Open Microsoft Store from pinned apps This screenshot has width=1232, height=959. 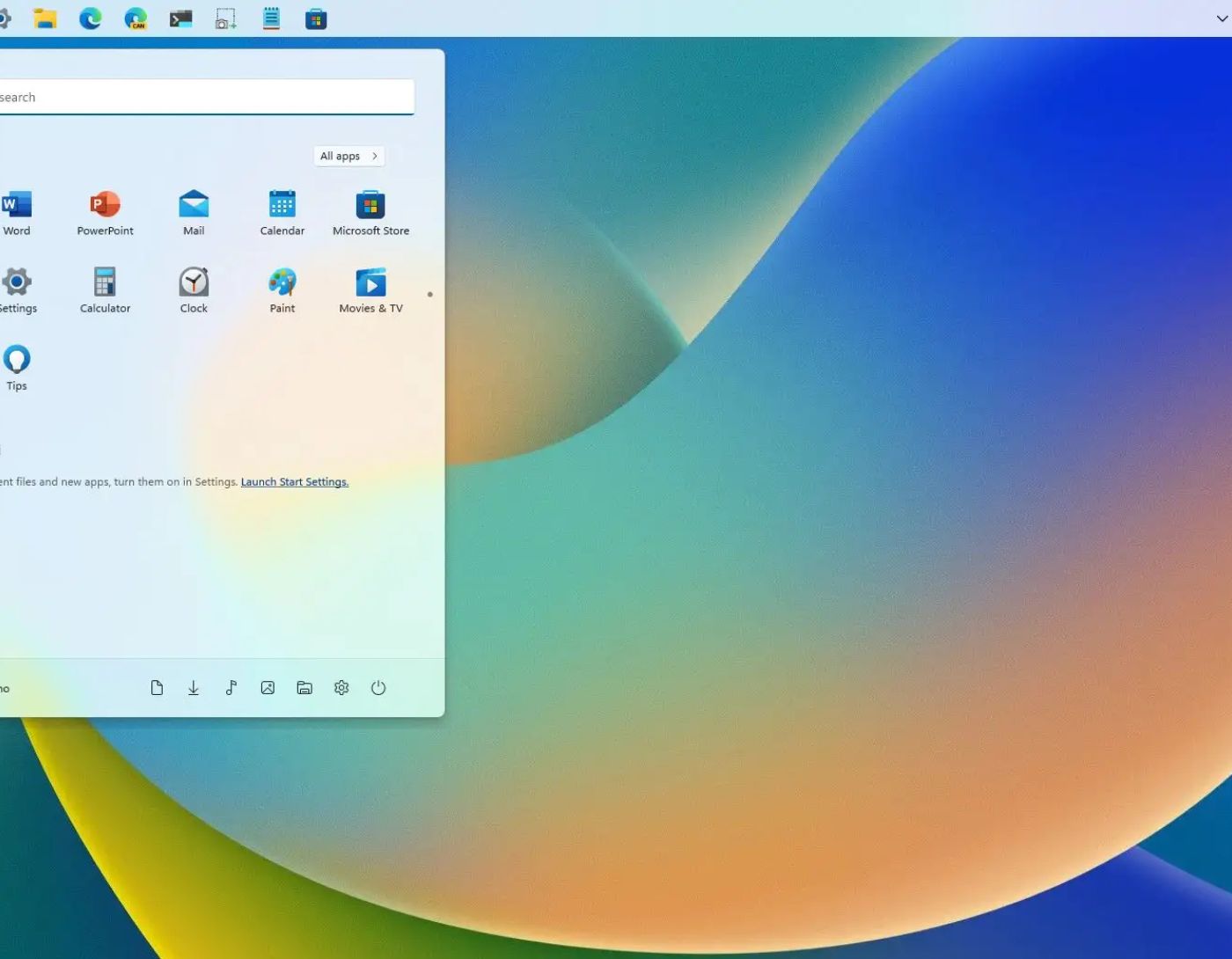click(x=370, y=214)
